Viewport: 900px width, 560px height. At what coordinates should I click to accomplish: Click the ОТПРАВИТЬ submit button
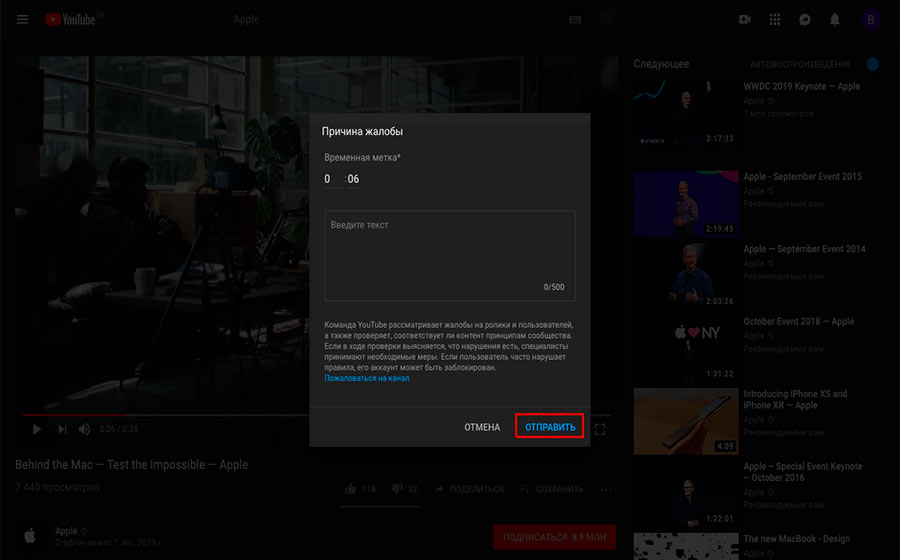(550, 427)
